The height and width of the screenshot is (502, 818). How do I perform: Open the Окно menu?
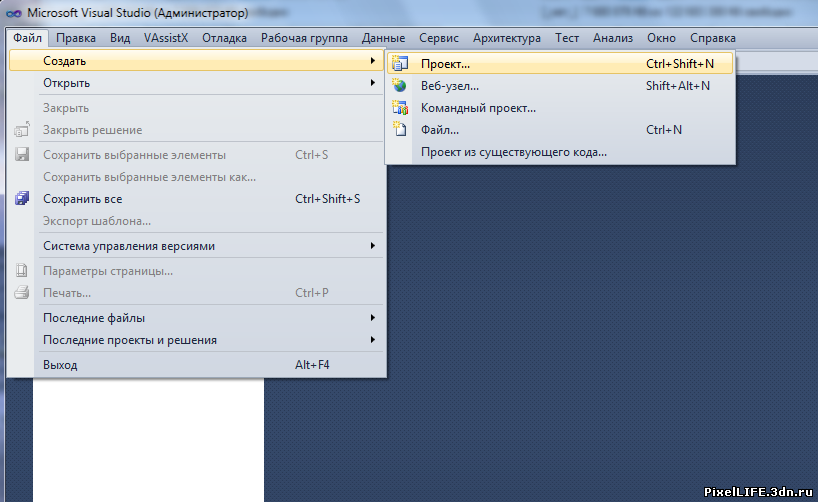click(x=661, y=38)
